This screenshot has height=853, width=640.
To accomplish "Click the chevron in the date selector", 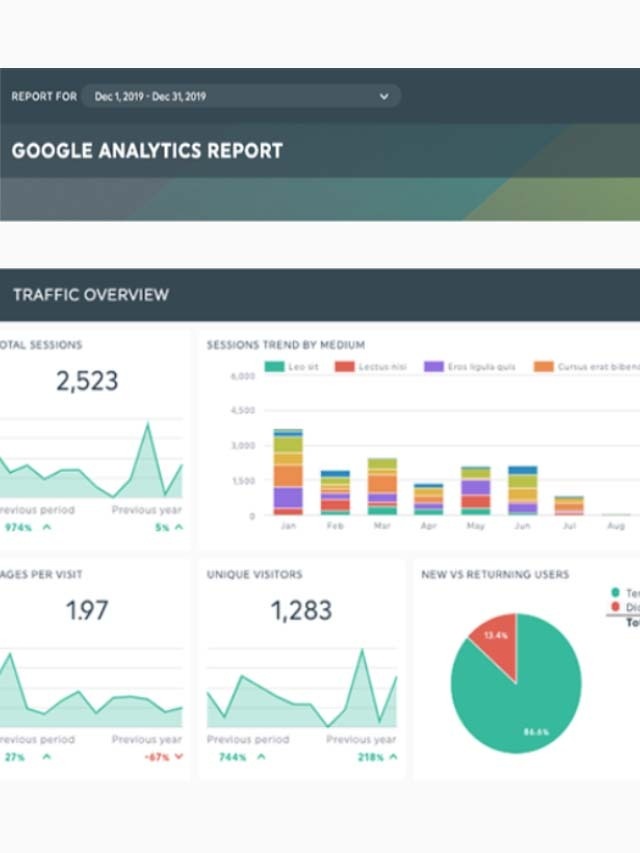I will tap(384, 96).
